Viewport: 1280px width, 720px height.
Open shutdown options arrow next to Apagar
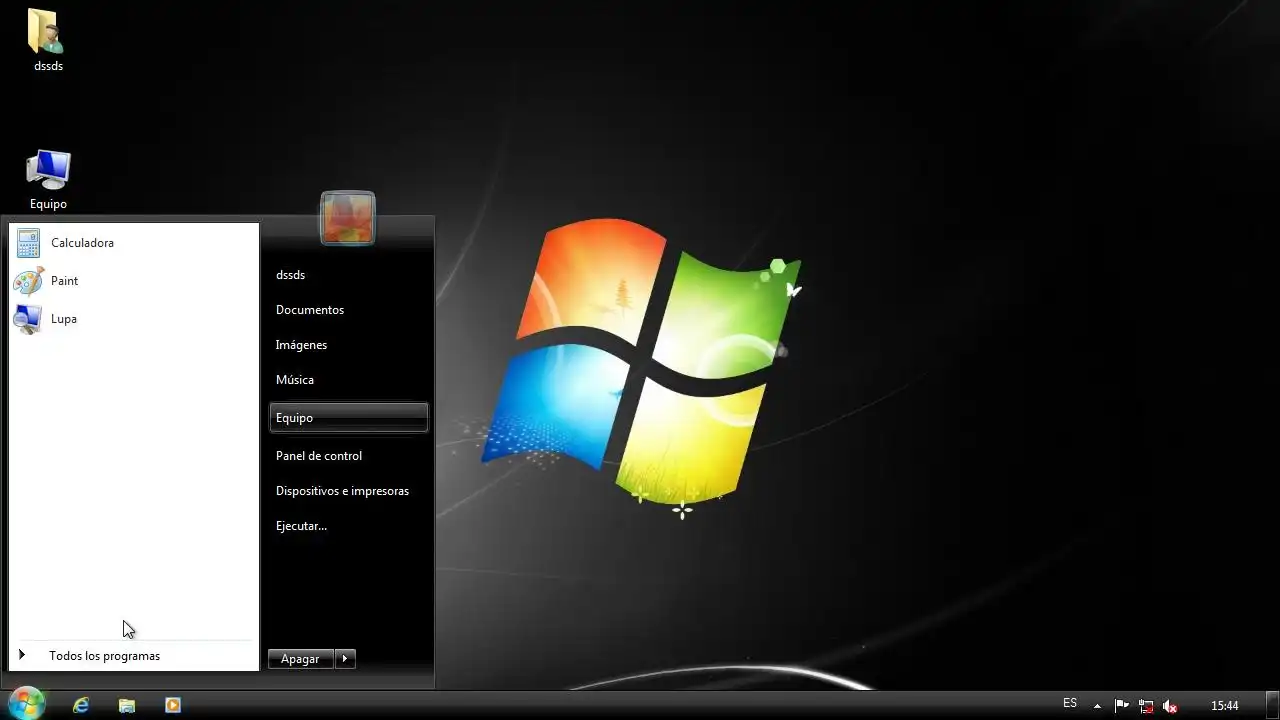click(x=345, y=659)
